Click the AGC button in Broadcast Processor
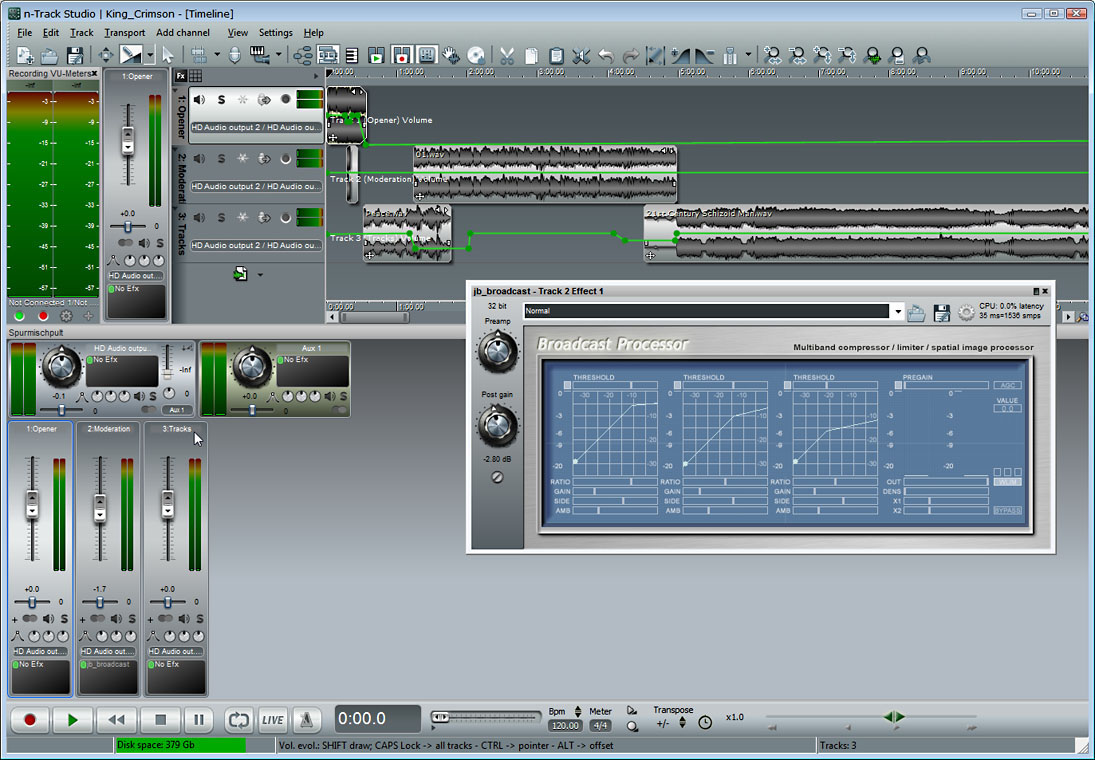 coord(1007,385)
